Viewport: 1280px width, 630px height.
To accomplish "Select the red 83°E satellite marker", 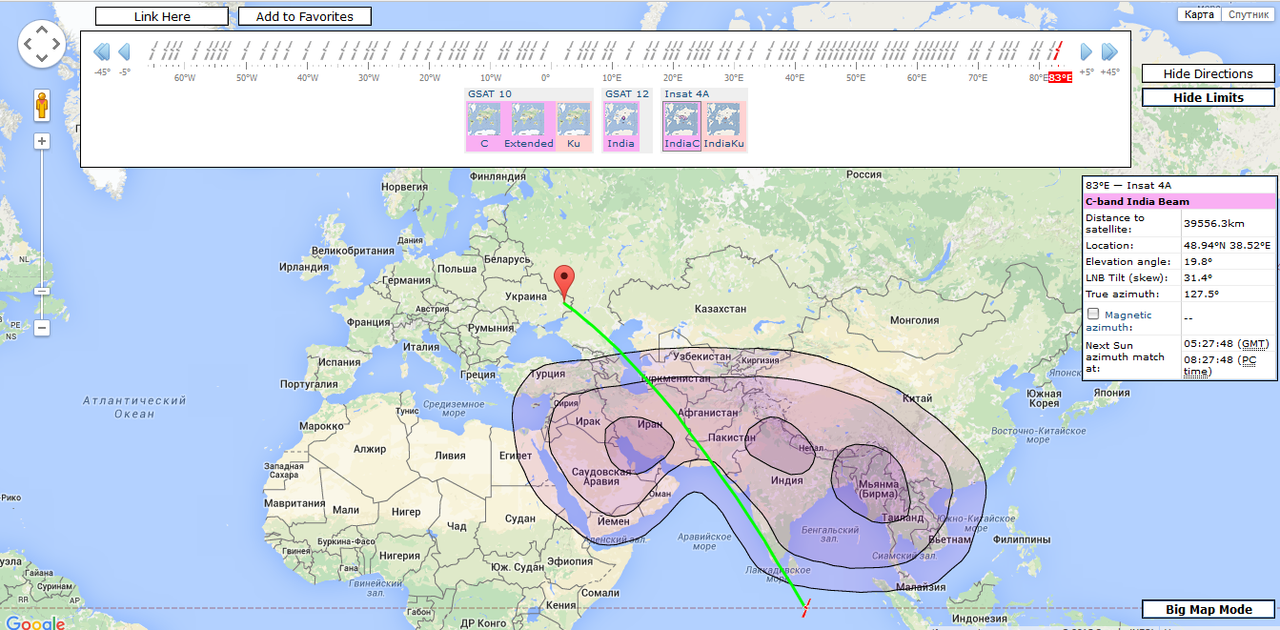I will pyautogui.click(x=1060, y=78).
